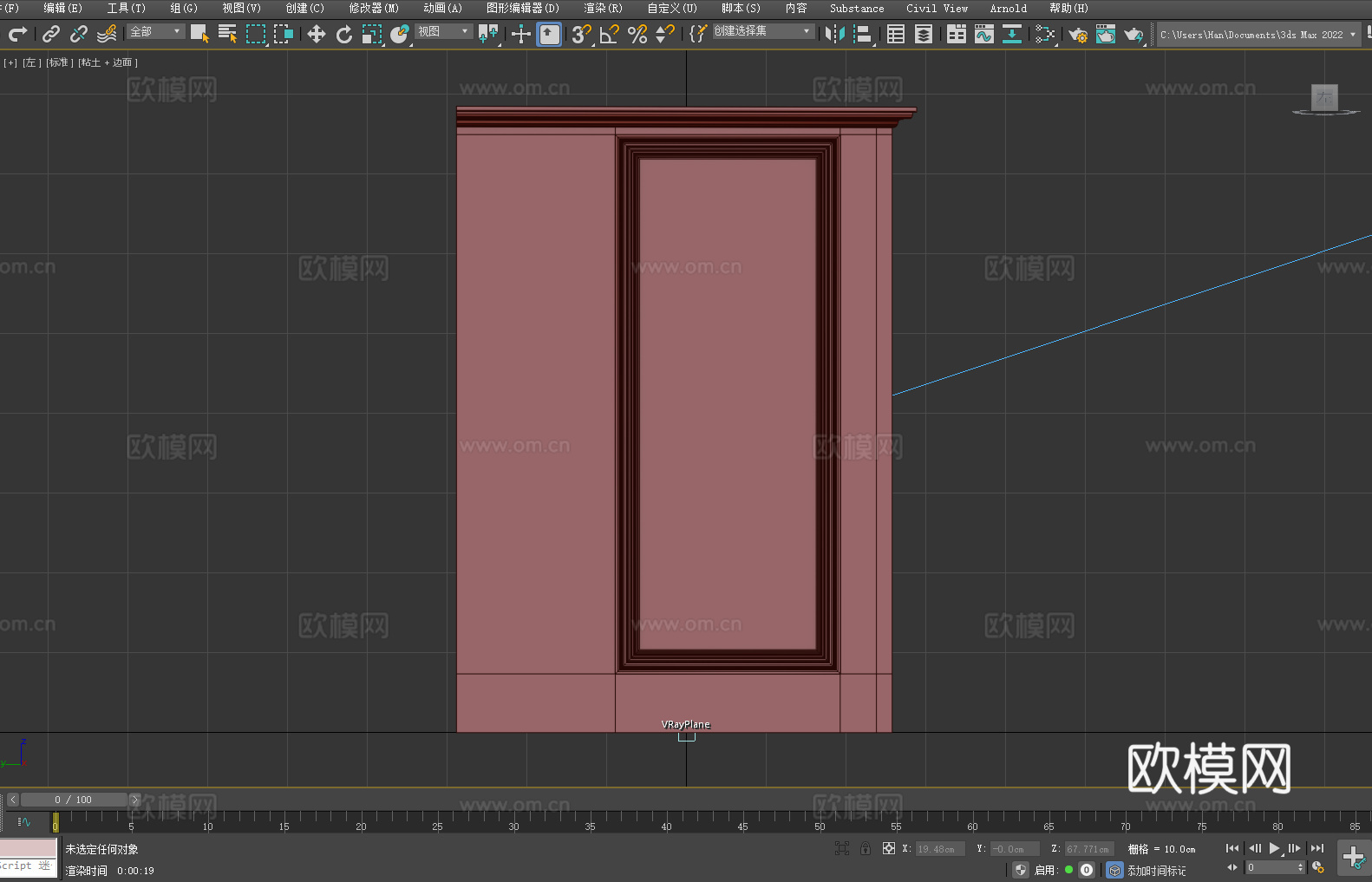The image size is (1372, 882).
Task: Open the 渲染(R) menu
Action: pos(603,8)
